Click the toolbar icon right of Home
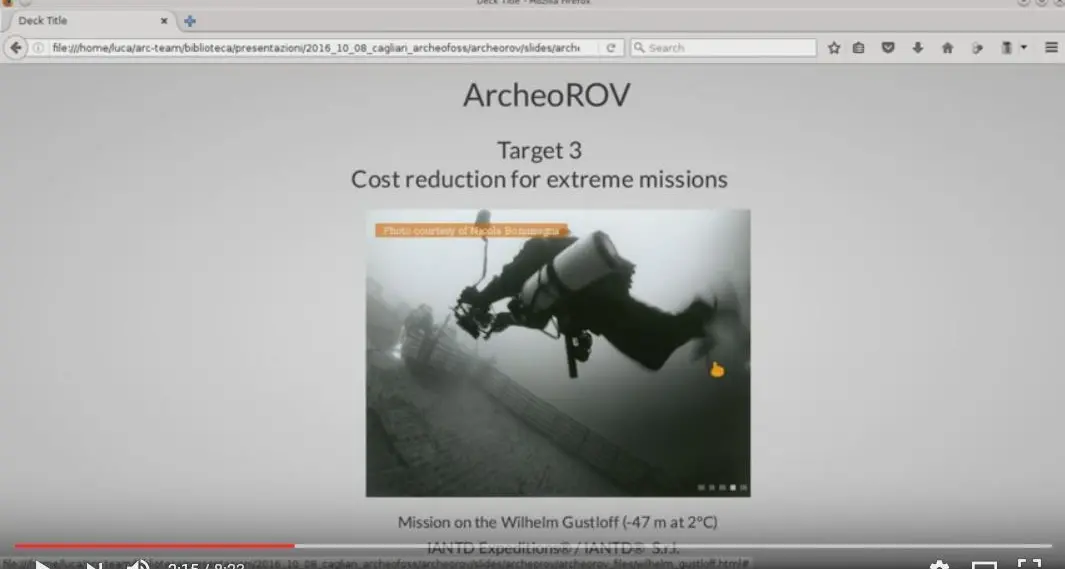This screenshot has width=1065, height=569. coord(977,48)
